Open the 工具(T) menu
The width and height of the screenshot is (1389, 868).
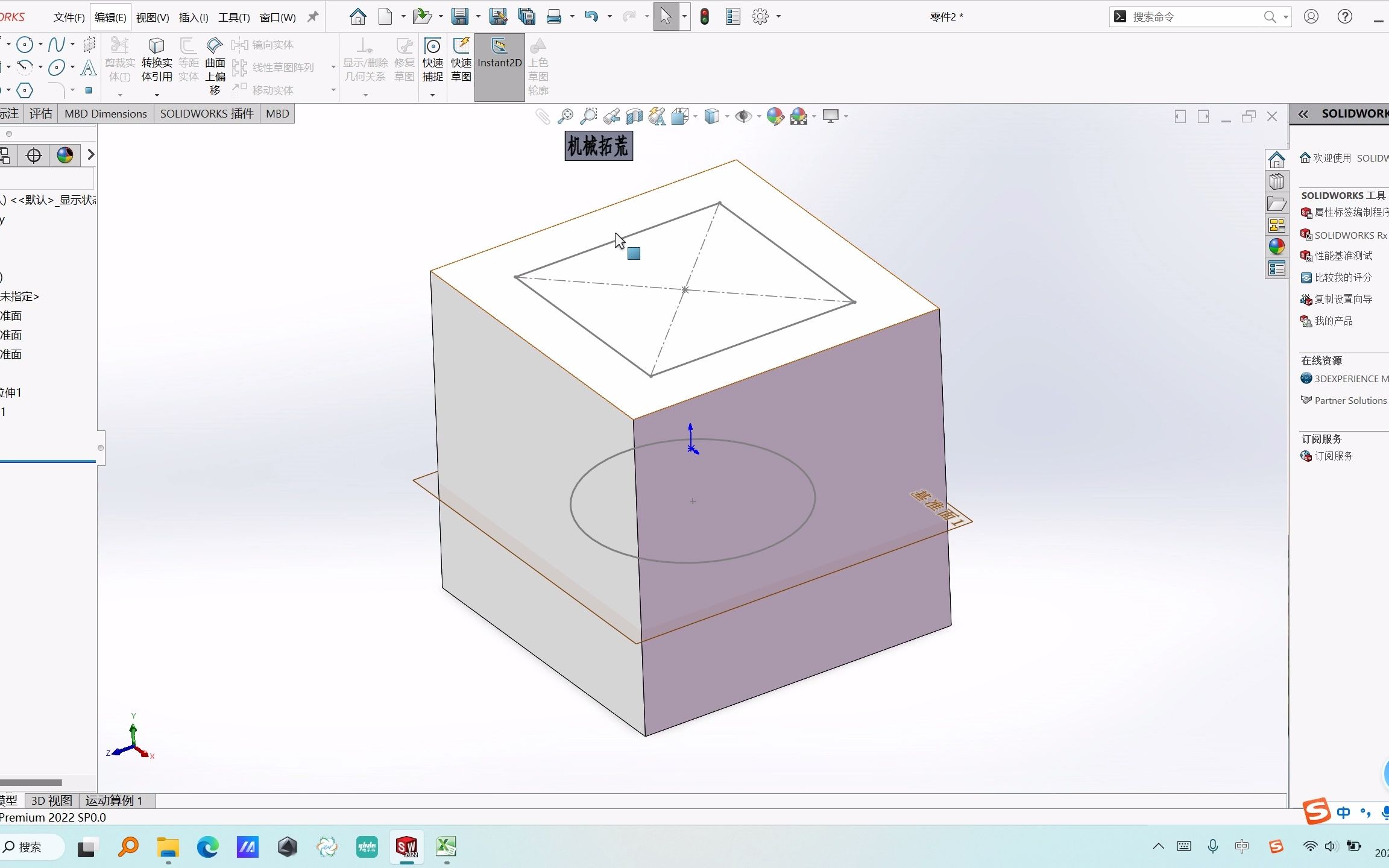[233, 17]
